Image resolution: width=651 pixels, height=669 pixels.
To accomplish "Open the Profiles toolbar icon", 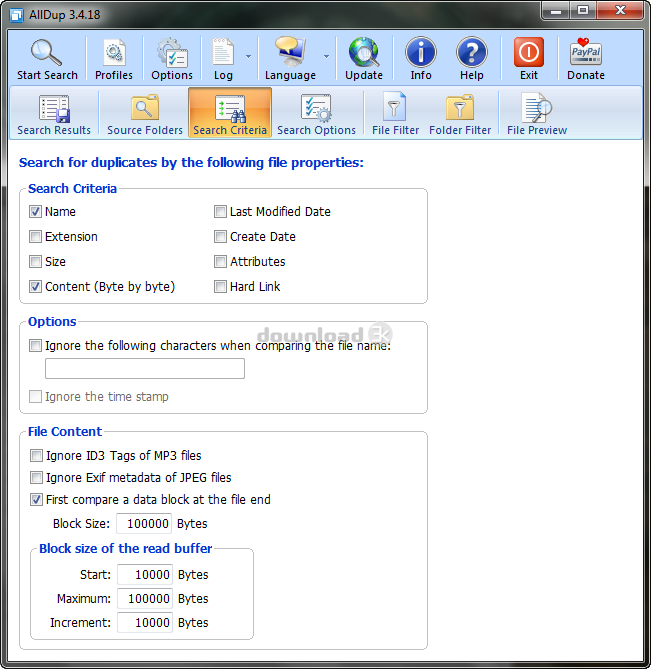I will pos(114,52).
